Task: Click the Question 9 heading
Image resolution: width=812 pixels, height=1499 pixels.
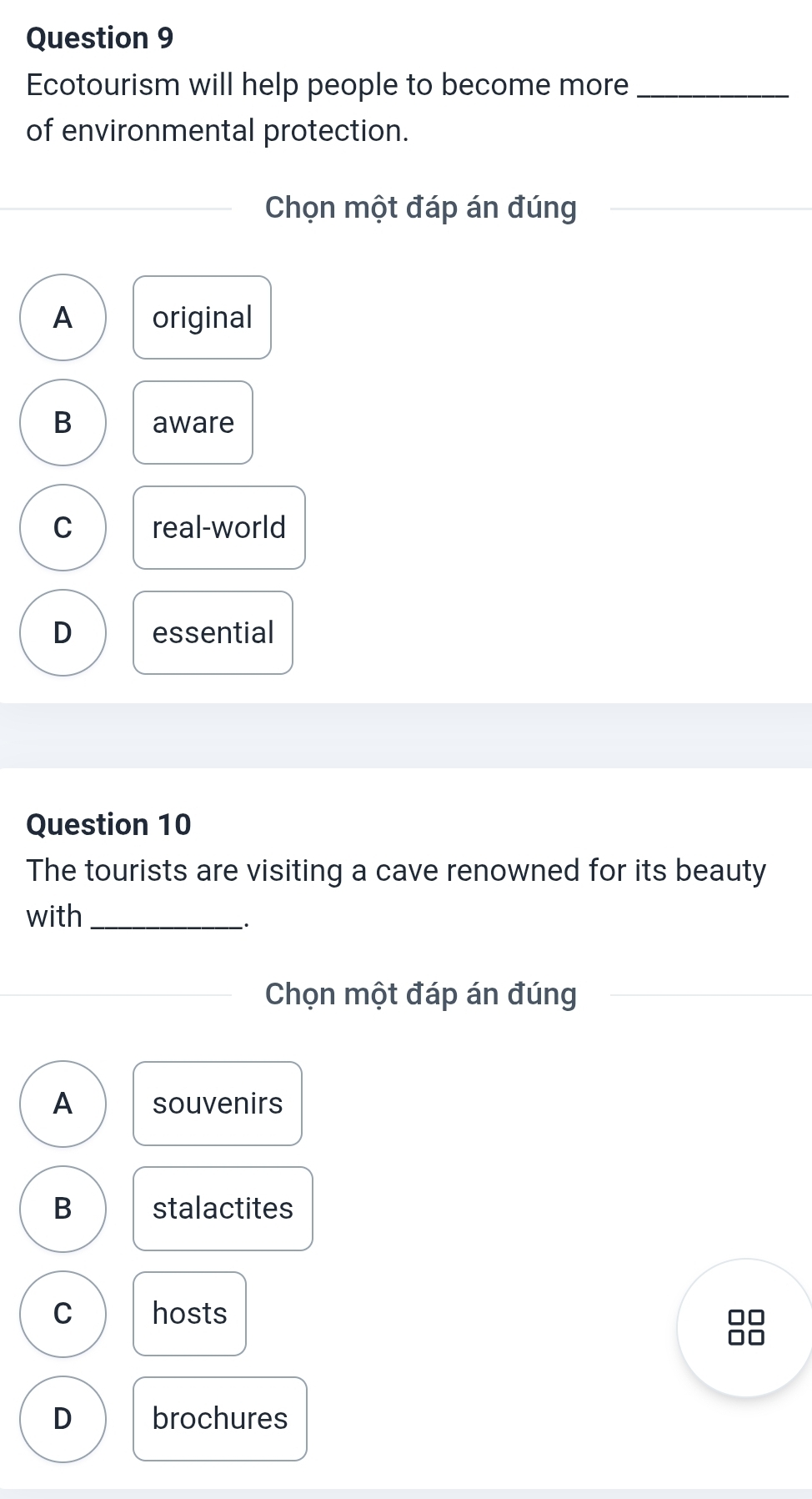Action: (100, 38)
